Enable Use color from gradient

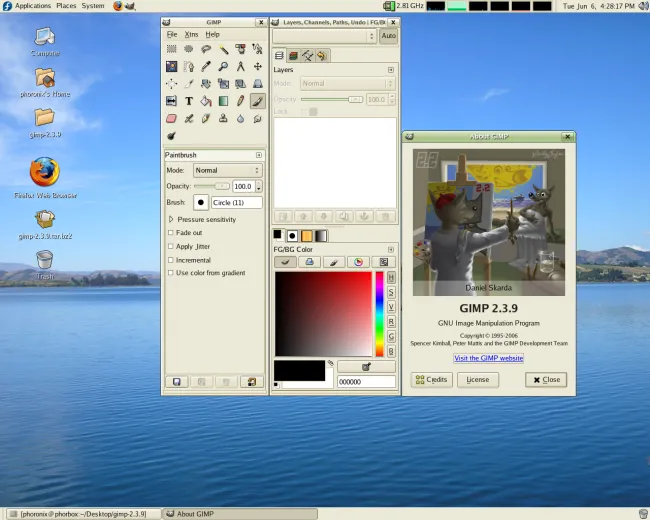pos(170,273)
